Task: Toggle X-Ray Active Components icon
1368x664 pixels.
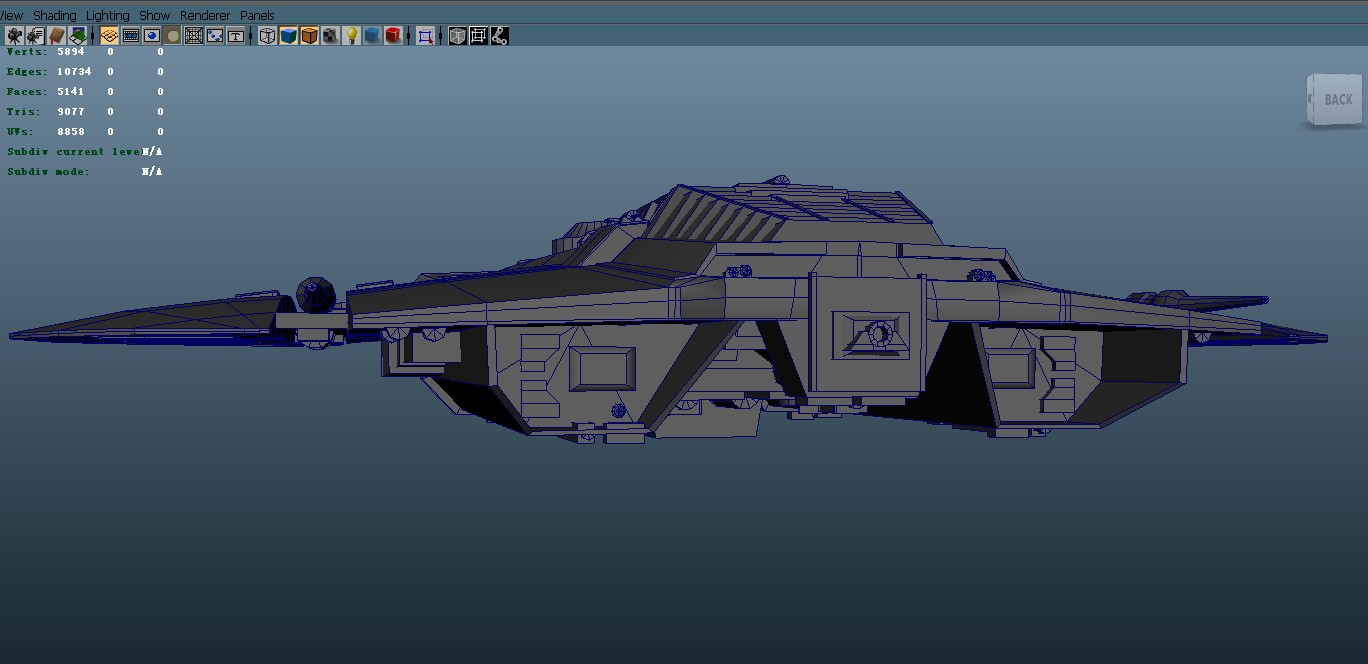Action: click(479, 36)
